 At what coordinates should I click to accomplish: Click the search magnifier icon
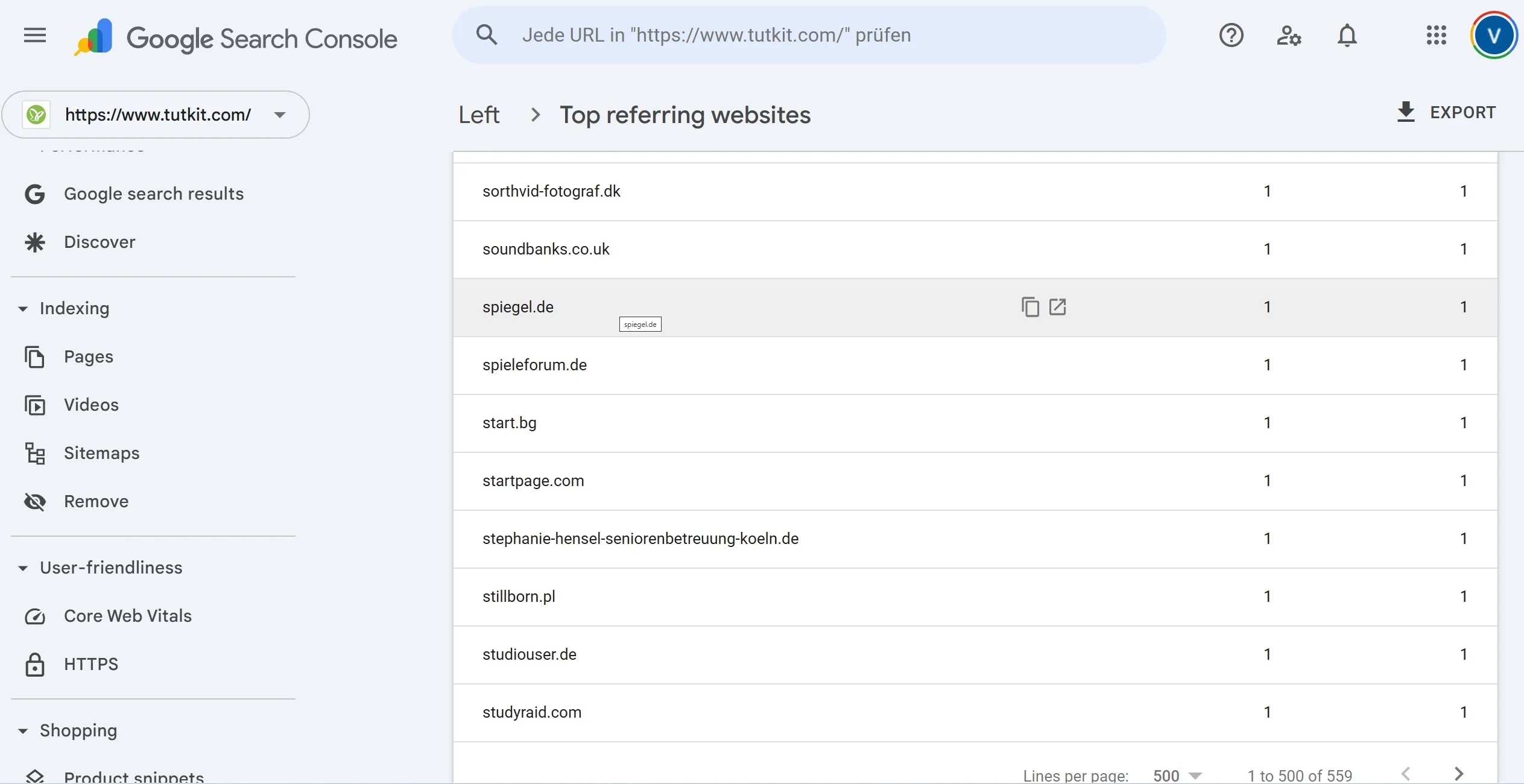coord(487,35)
